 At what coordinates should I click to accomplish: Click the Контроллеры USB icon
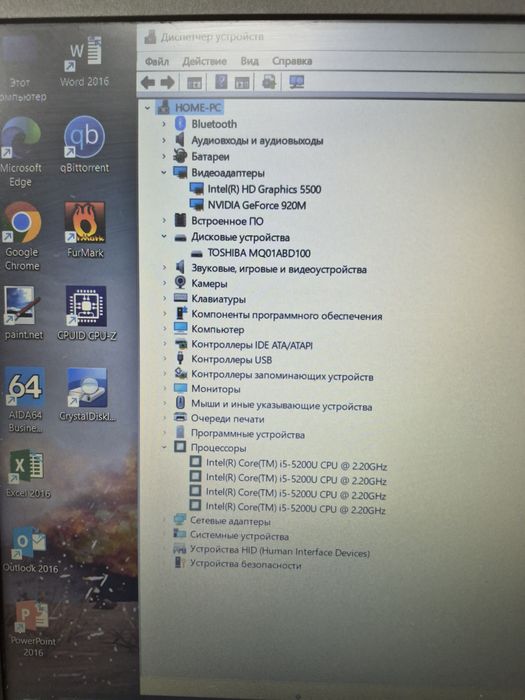(180, 358)
